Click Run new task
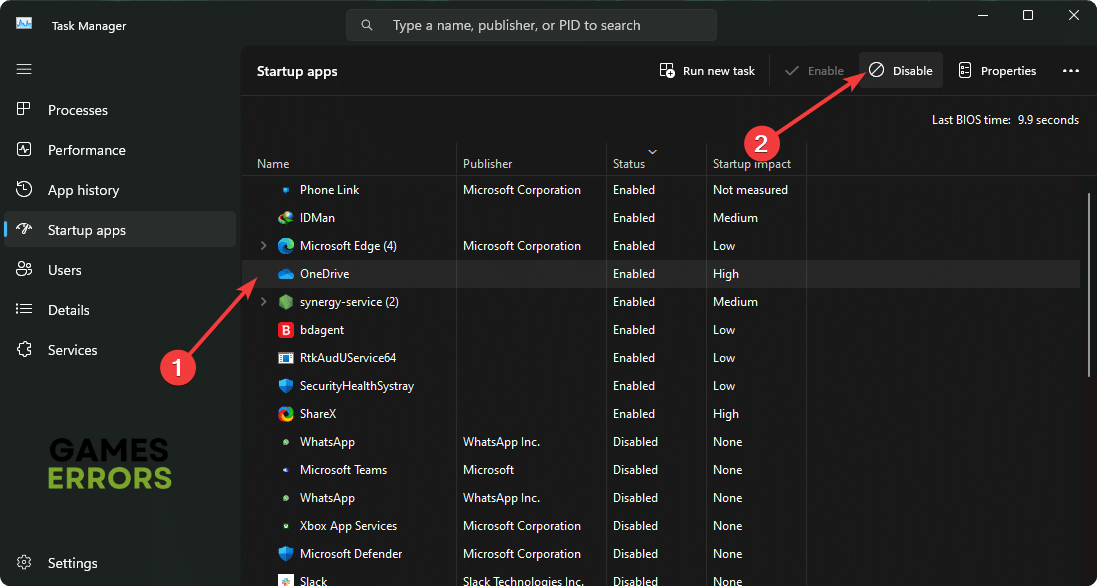This screenshot has width=1097, height=586. (x=707, y=71)
